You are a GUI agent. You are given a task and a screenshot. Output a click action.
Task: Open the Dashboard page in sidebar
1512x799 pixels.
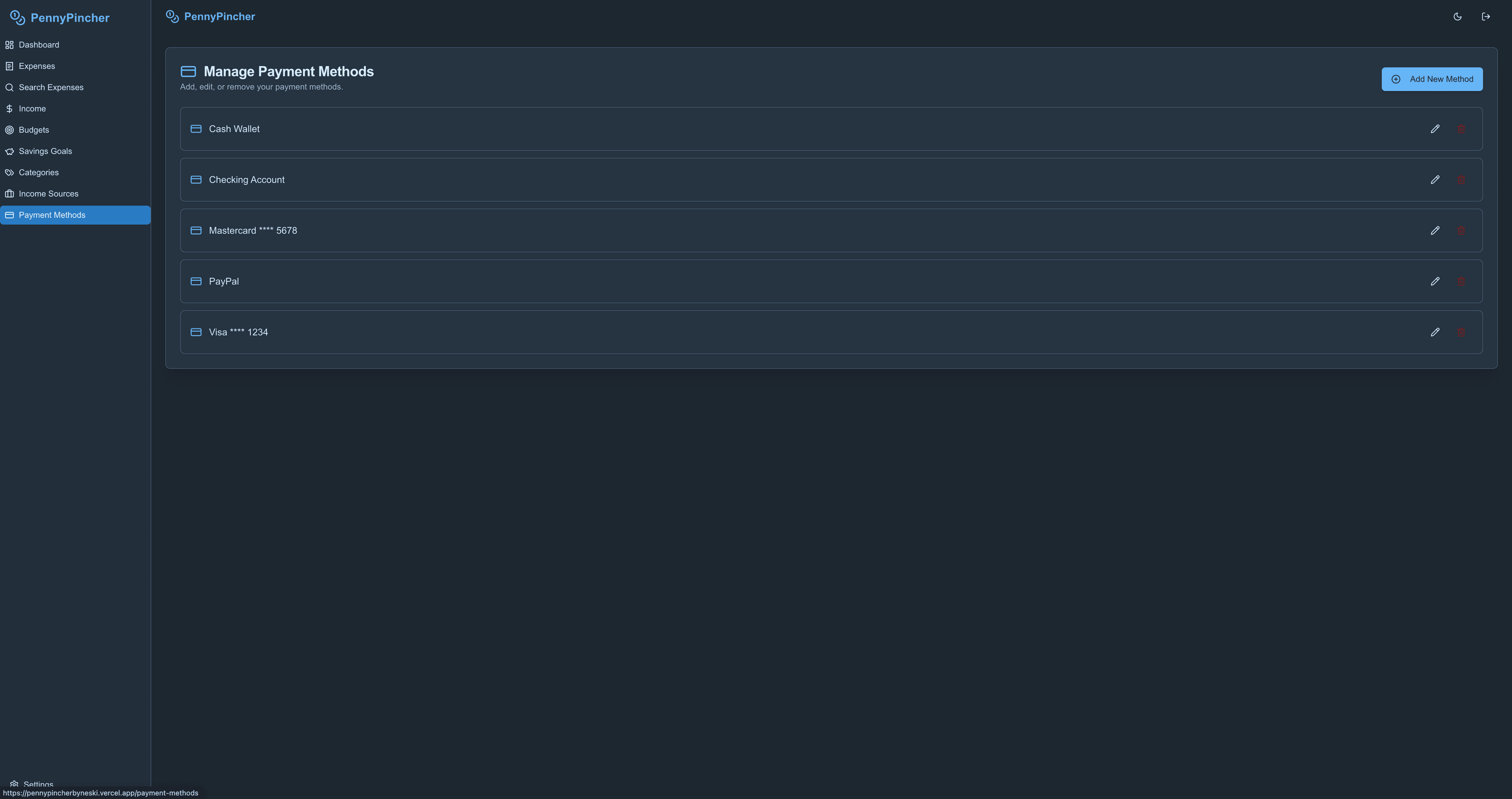39,45
